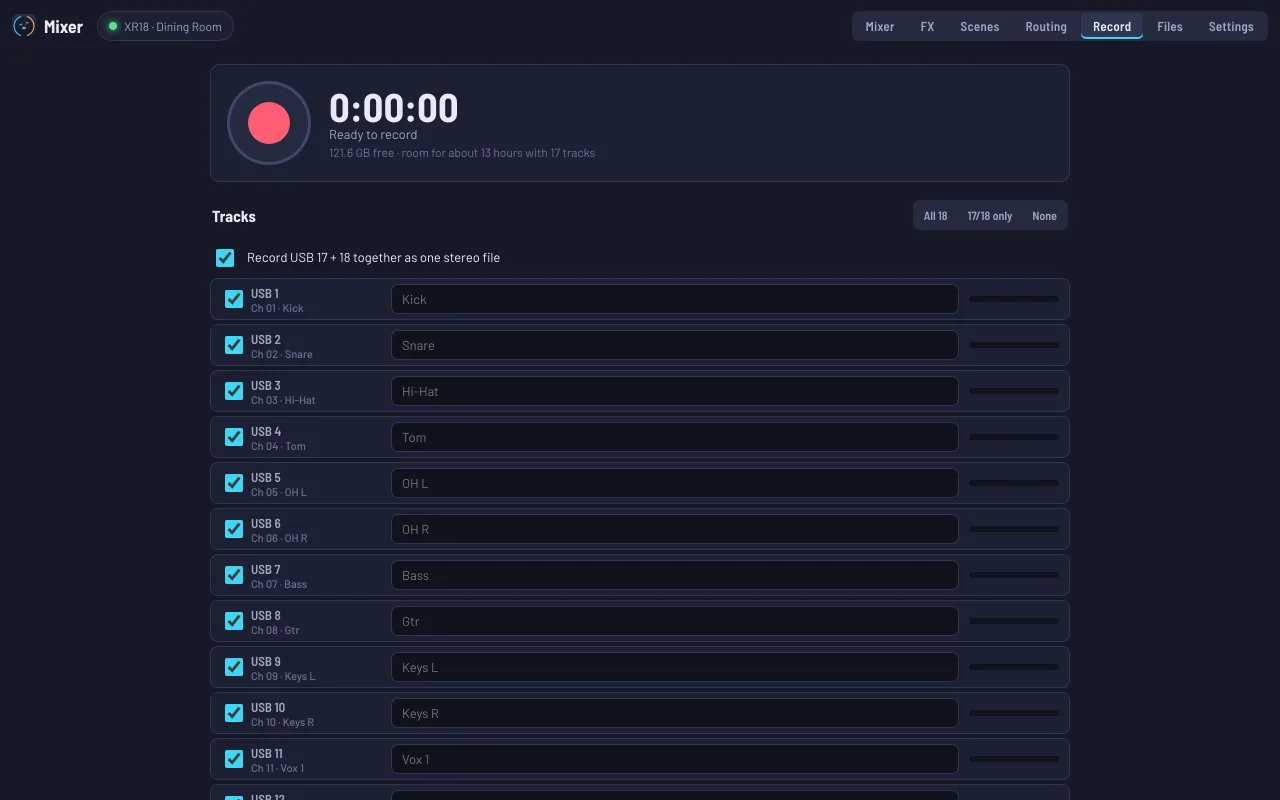Viewport: 1280px width, 800px height.
Task: Click the Ready to record status text
Action: click(x=373, y=135)
